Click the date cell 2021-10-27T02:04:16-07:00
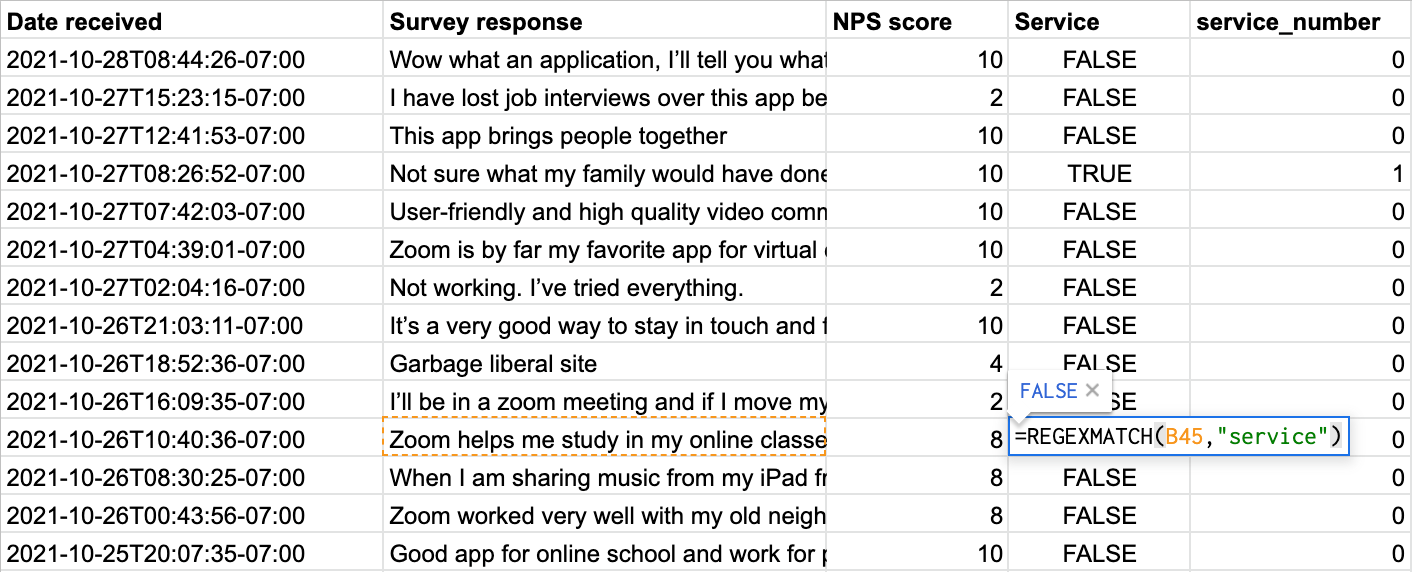Screen dimensions: 1412x572 pos(191,288)
